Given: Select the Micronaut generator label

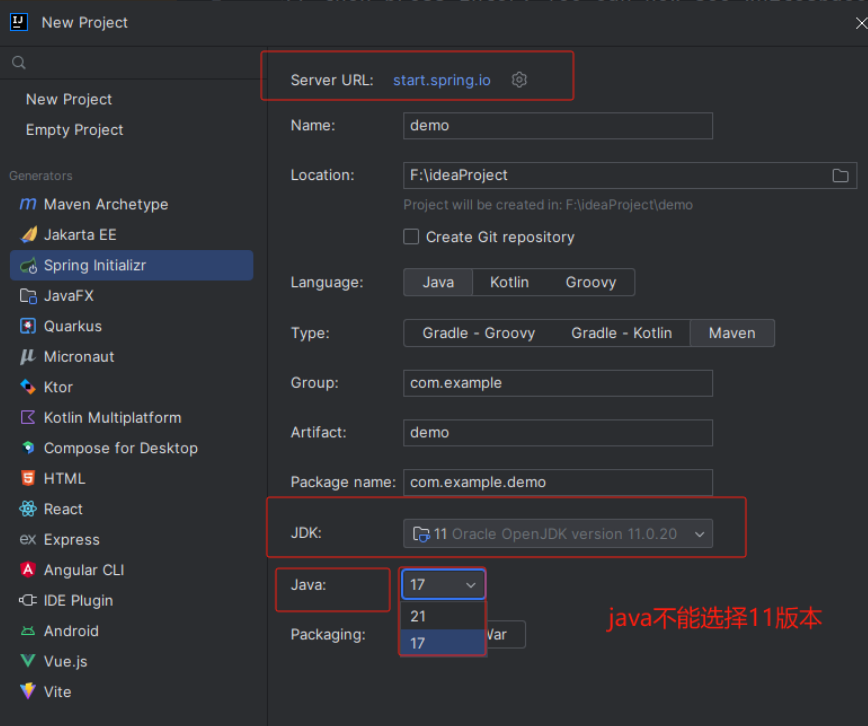Looking at the screenshot, I should 79,357.
